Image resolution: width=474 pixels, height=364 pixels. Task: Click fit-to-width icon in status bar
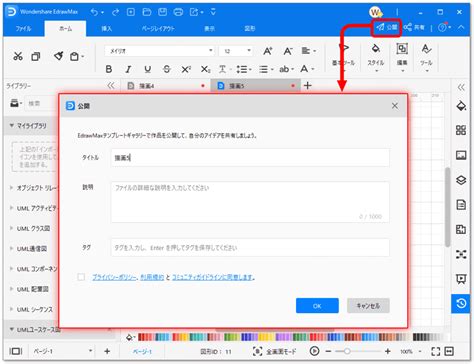pyautogui.click(x=449, y=351)
